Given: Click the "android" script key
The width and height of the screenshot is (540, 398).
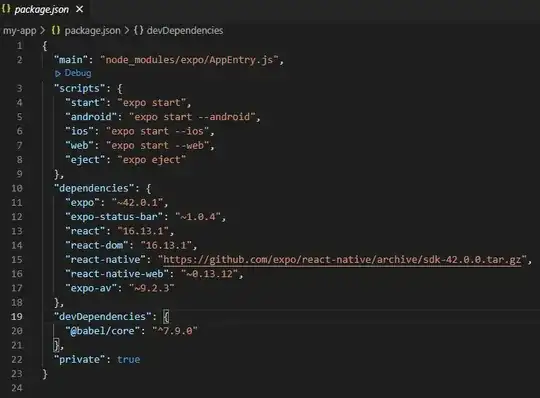Looking at the screenshot, I should point(91,117).
